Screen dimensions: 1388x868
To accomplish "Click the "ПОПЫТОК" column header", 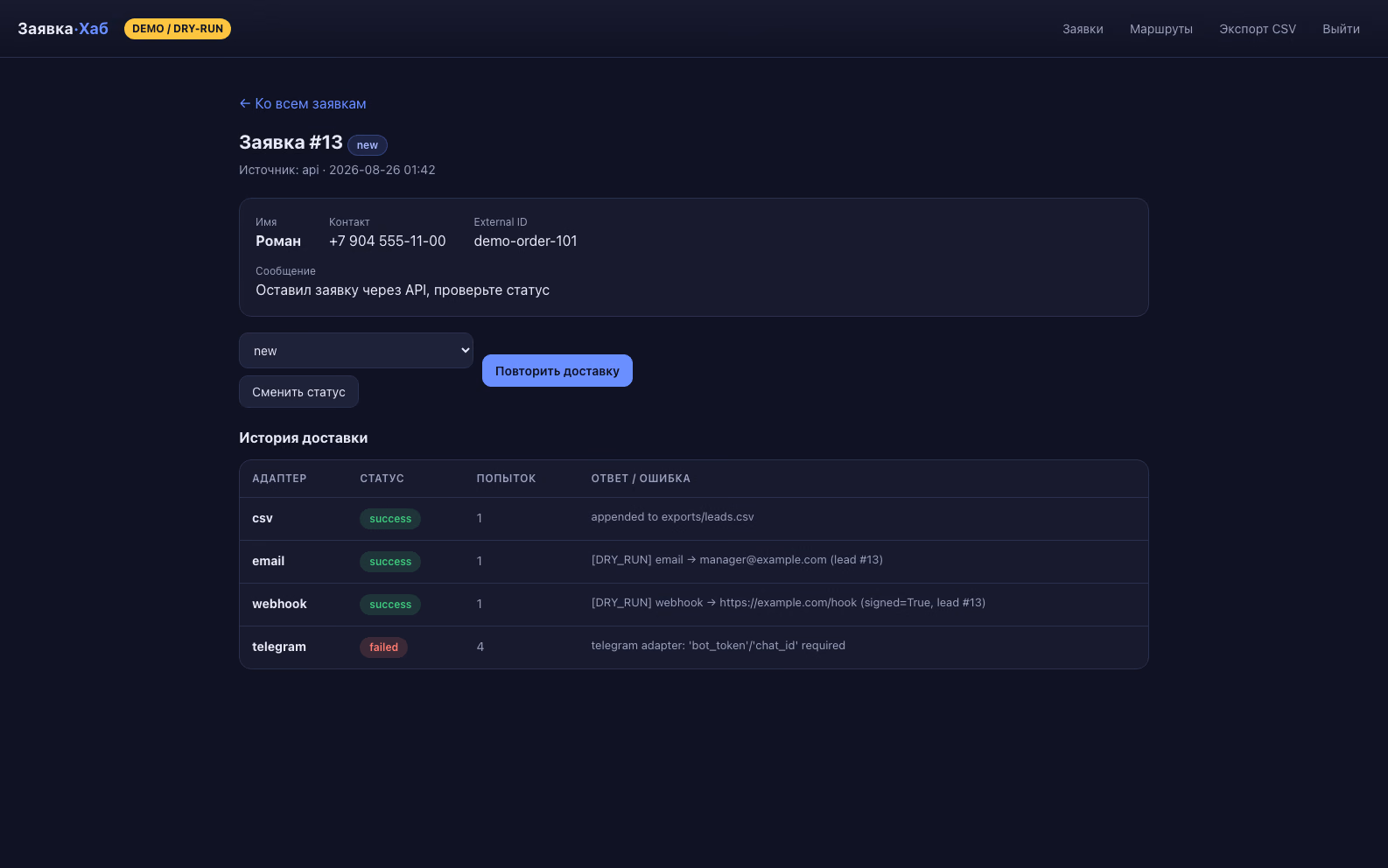I will 506,479.
